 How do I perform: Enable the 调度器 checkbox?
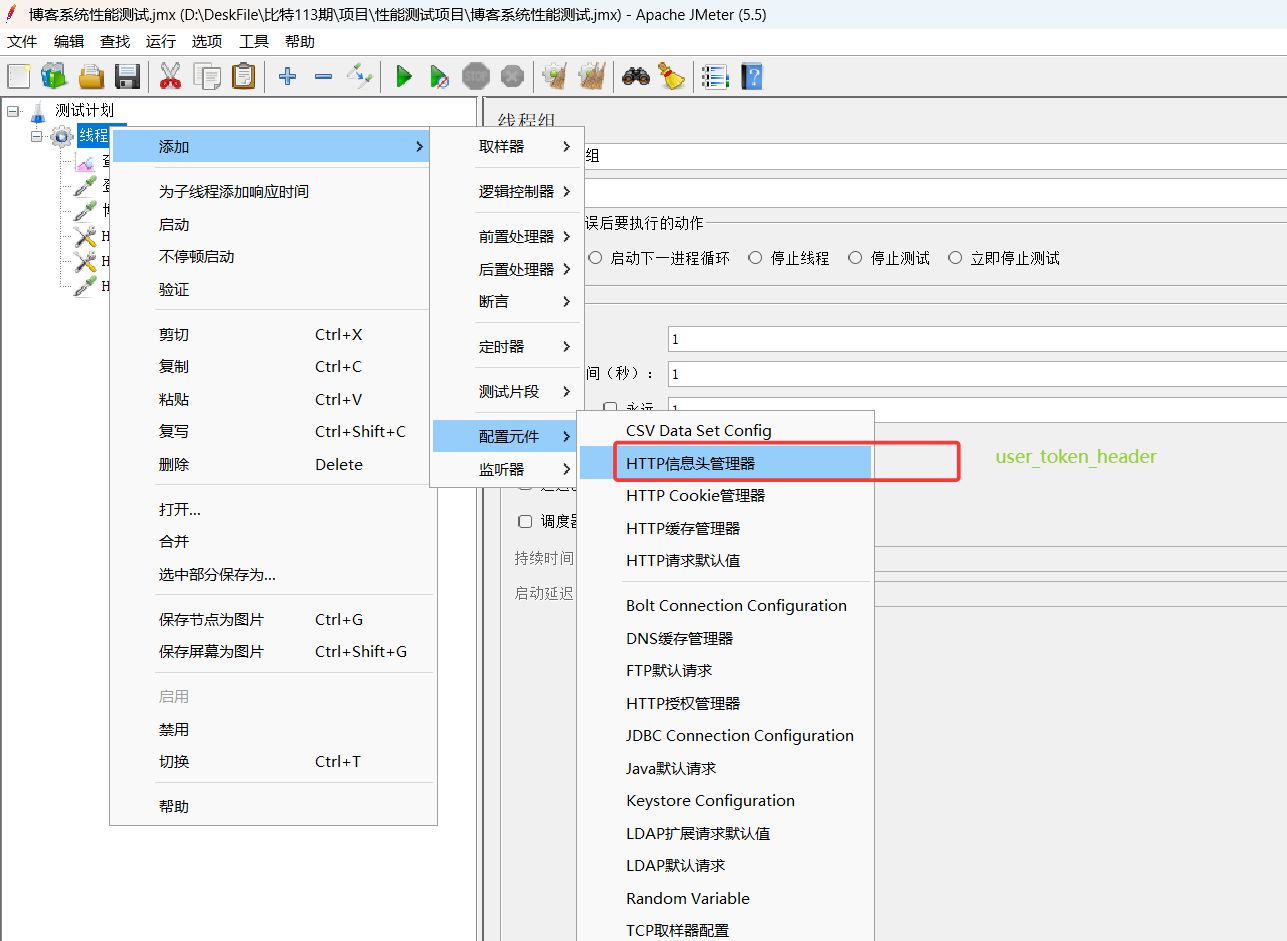click(525, 521)
